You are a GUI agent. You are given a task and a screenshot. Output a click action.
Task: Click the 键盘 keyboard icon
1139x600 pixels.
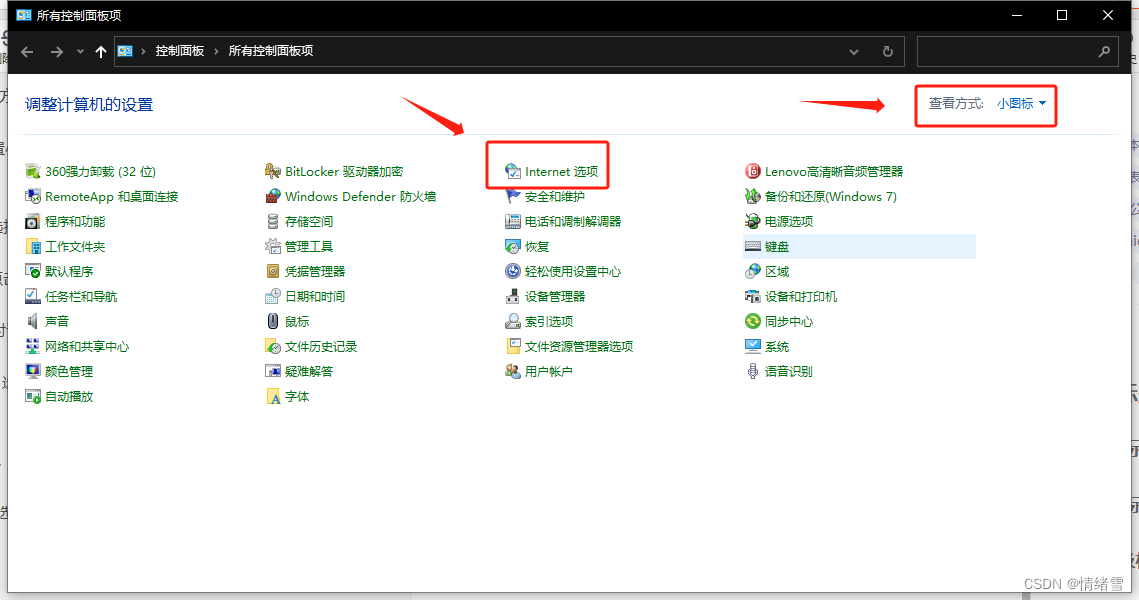pyautogui.click(x=753, y=246)
